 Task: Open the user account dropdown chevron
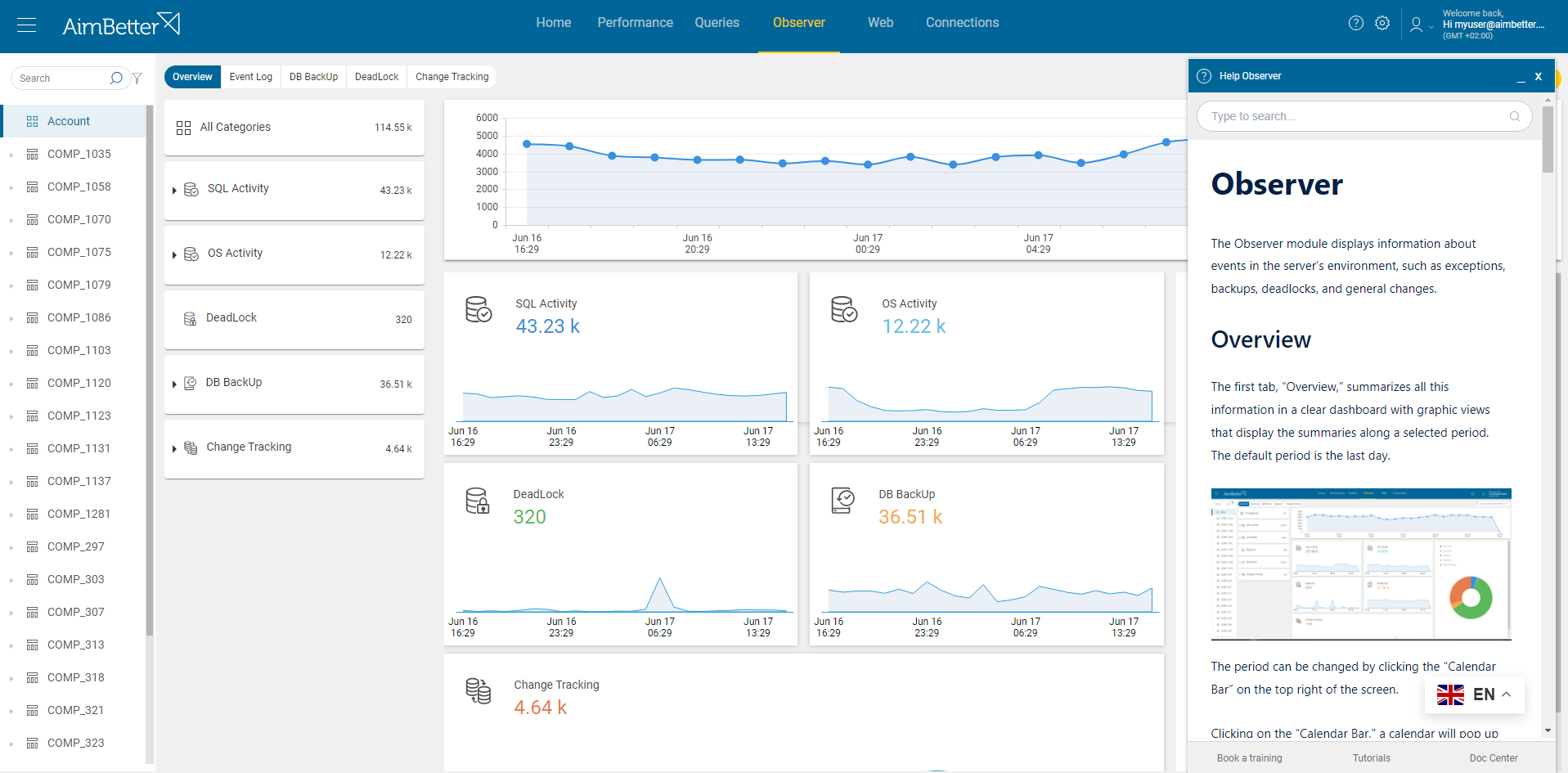[1431, 27]
